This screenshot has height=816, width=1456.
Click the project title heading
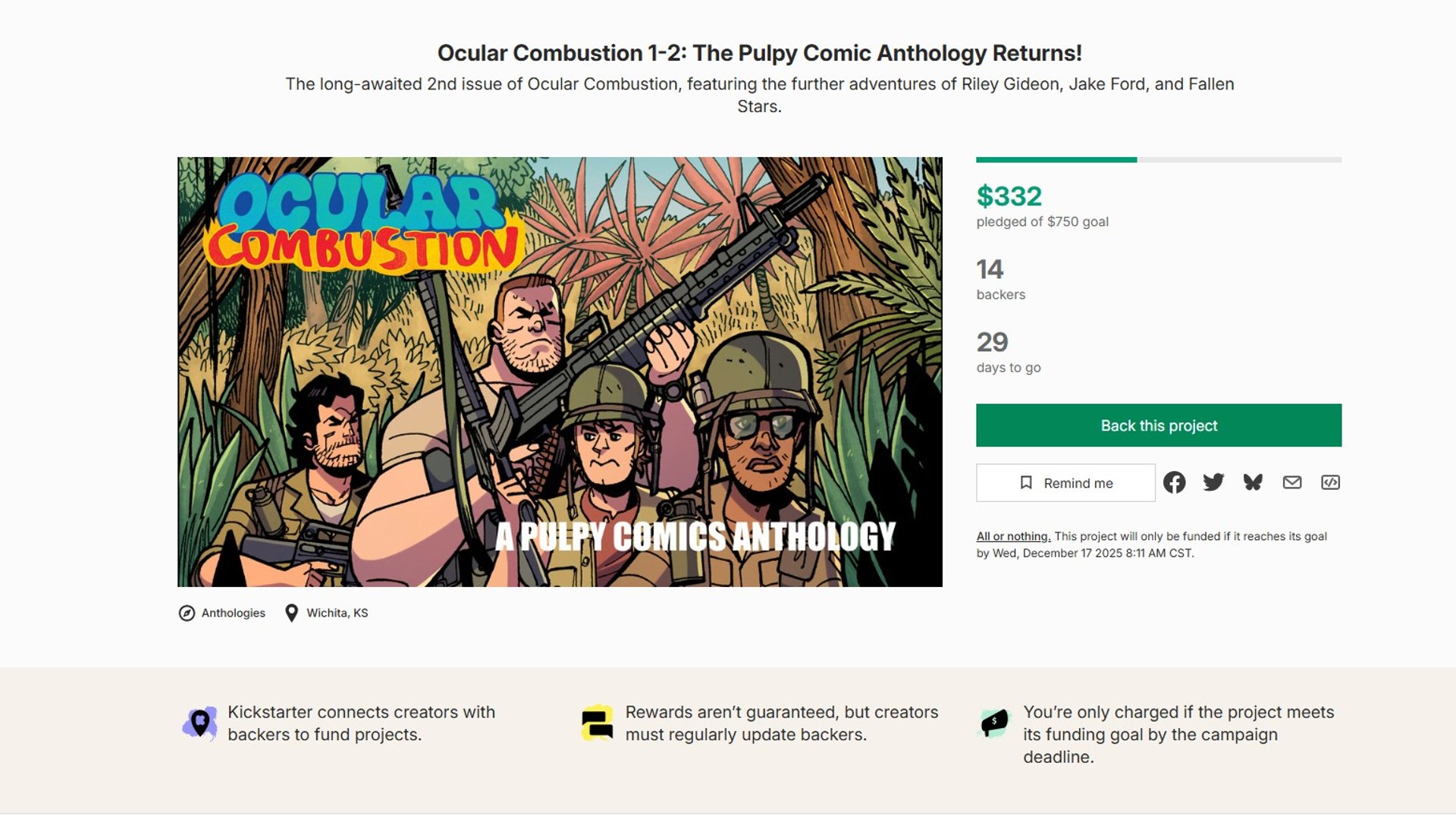[x=759, y=53]
